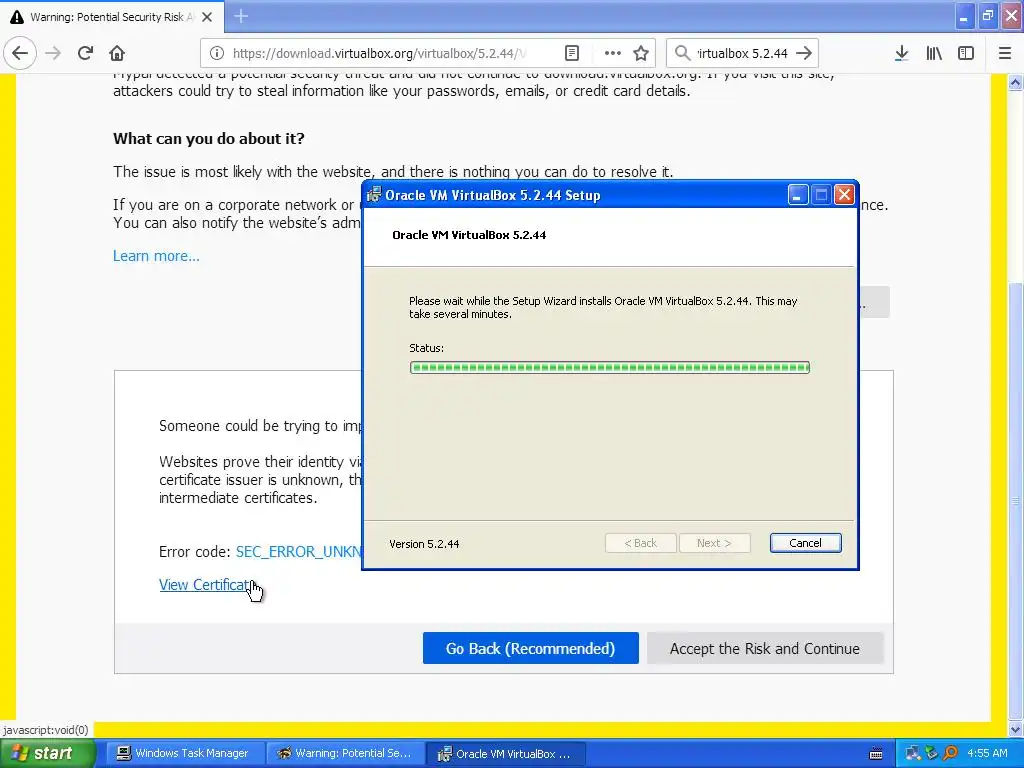Screen dimensions: 1024x768
Task: Click scrollbar up arrow in Firefox
Action: coord(1015,82)
